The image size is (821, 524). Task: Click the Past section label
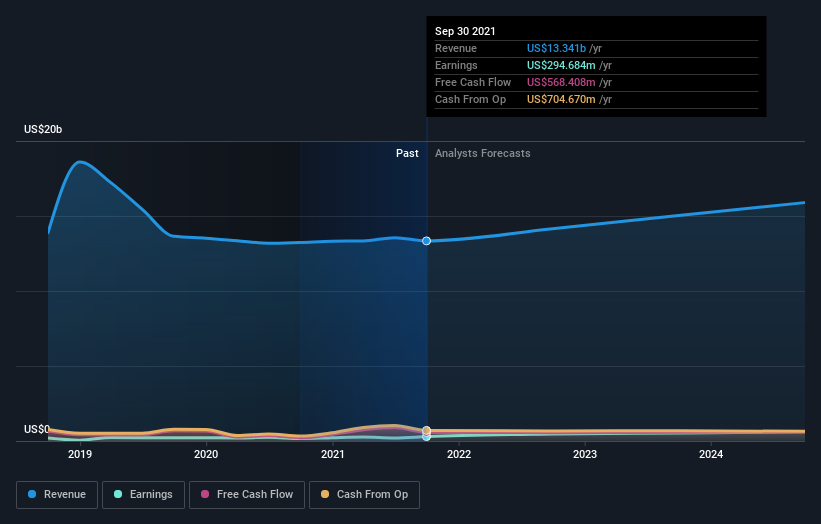pyautogui.click(x=407, y=153)
